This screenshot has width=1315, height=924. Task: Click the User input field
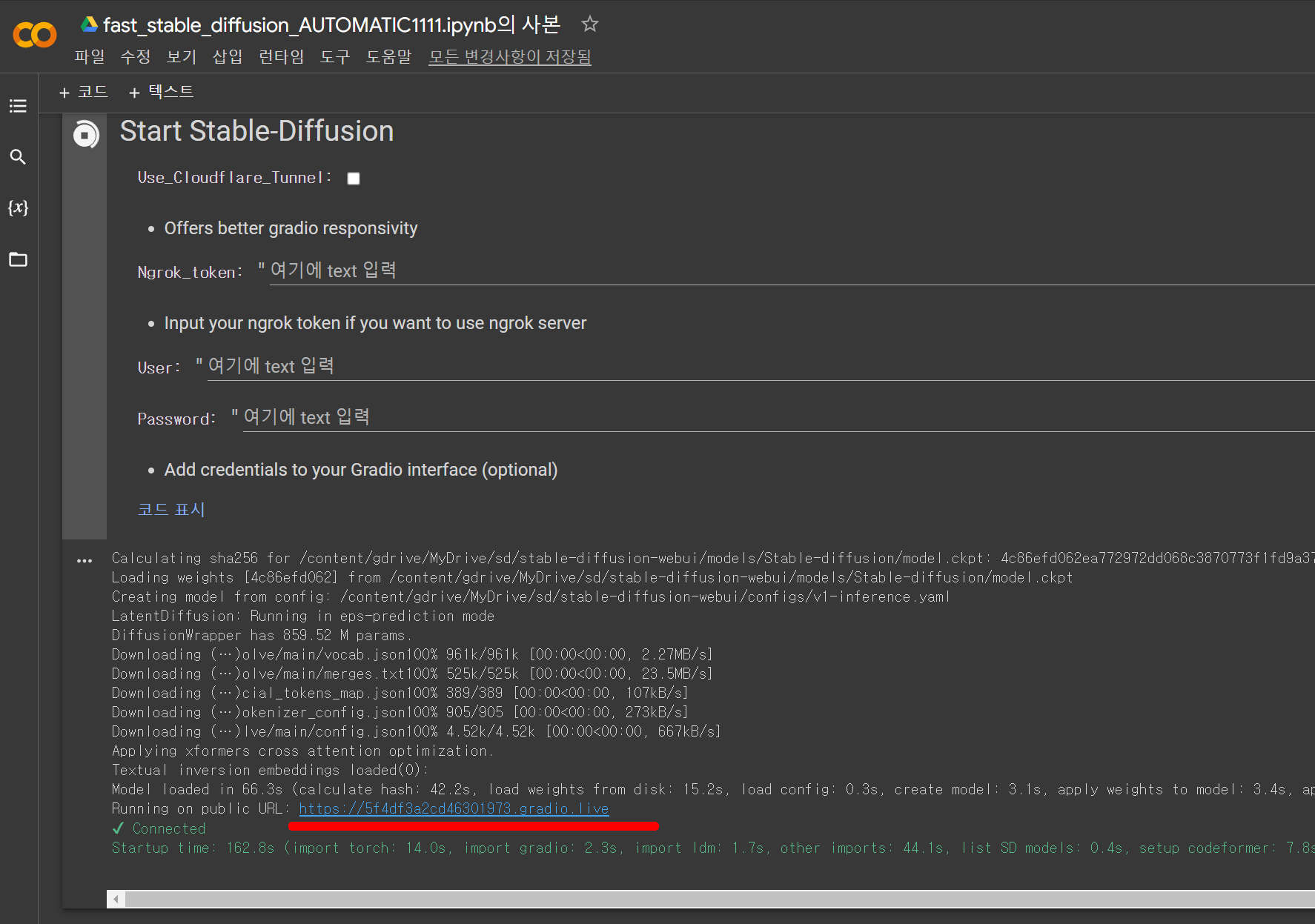click(x=761, y=366)
